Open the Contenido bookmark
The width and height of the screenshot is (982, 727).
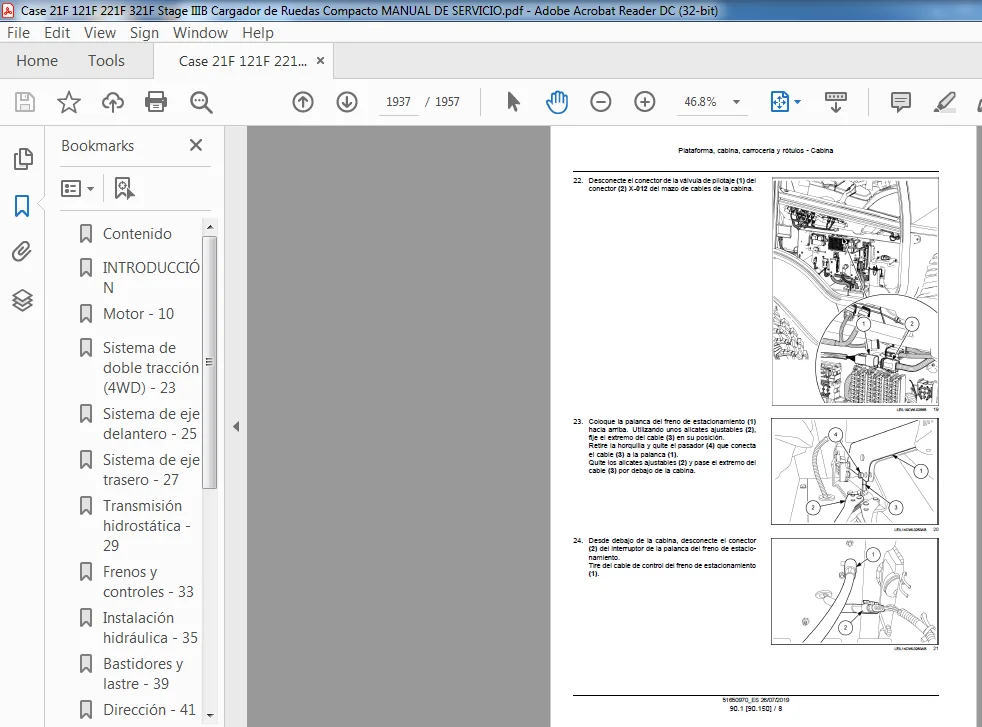[137, 234]
